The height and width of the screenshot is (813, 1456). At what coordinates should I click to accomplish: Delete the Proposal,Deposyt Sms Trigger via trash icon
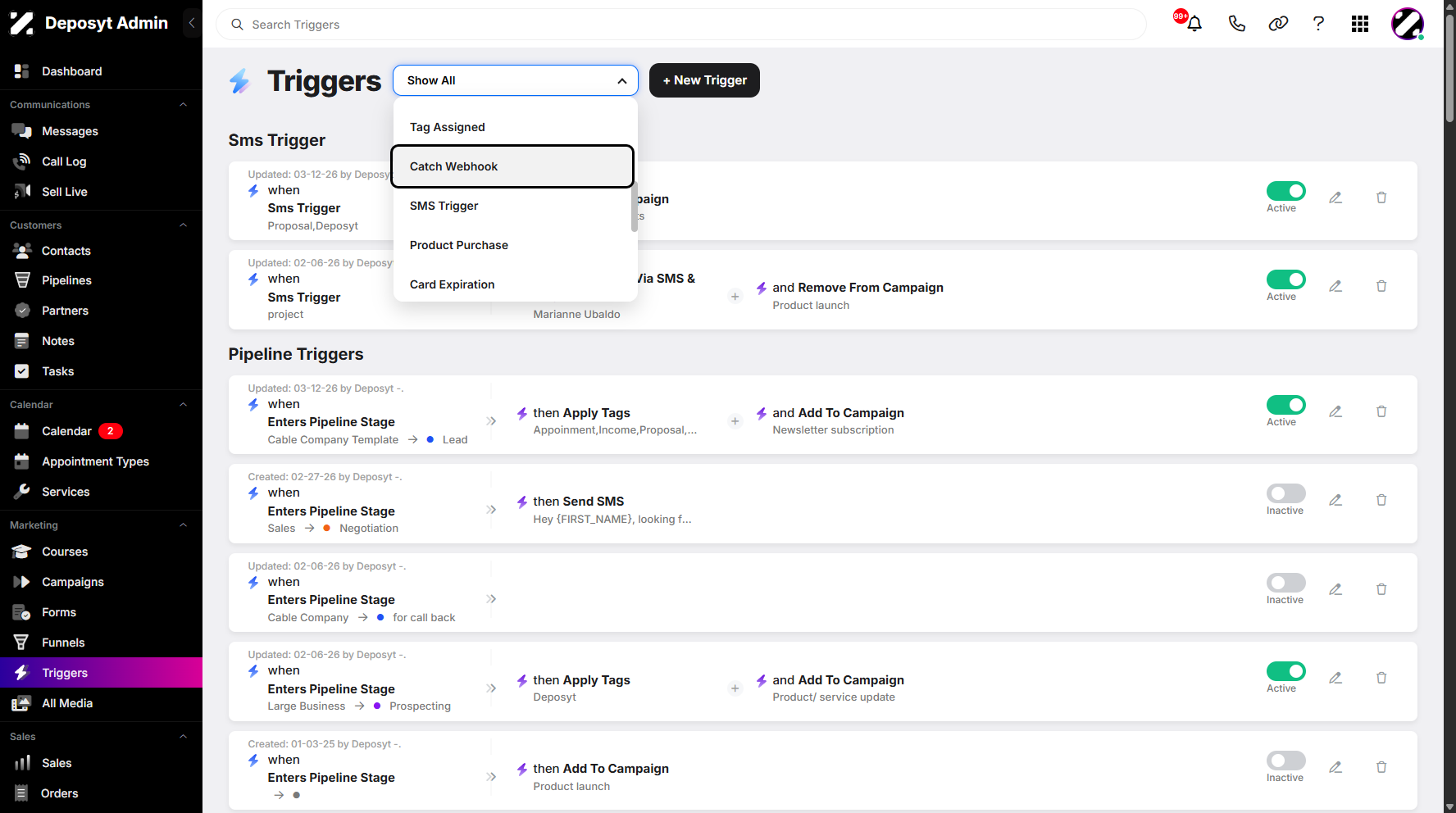pyautogui.click(x=1381, y=198)
